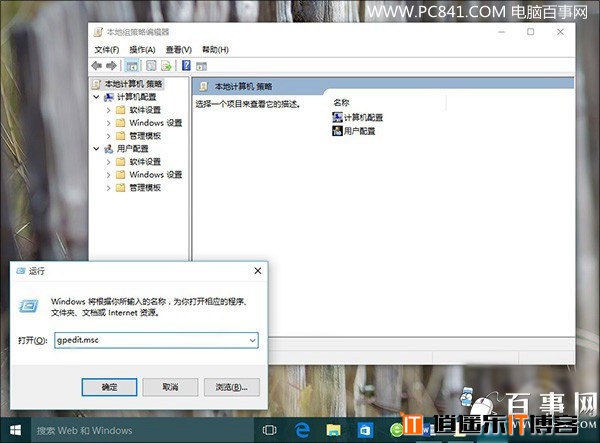Screen dimensions: 600x443
Task: Open the 文件(F) menu
Action: click(107, 50)
